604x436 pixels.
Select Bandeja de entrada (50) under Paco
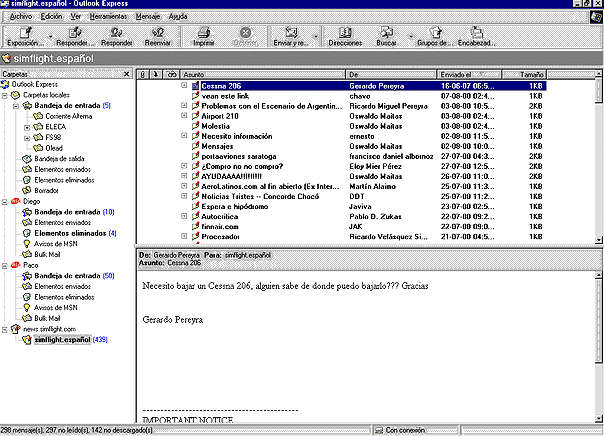point(74,276)
